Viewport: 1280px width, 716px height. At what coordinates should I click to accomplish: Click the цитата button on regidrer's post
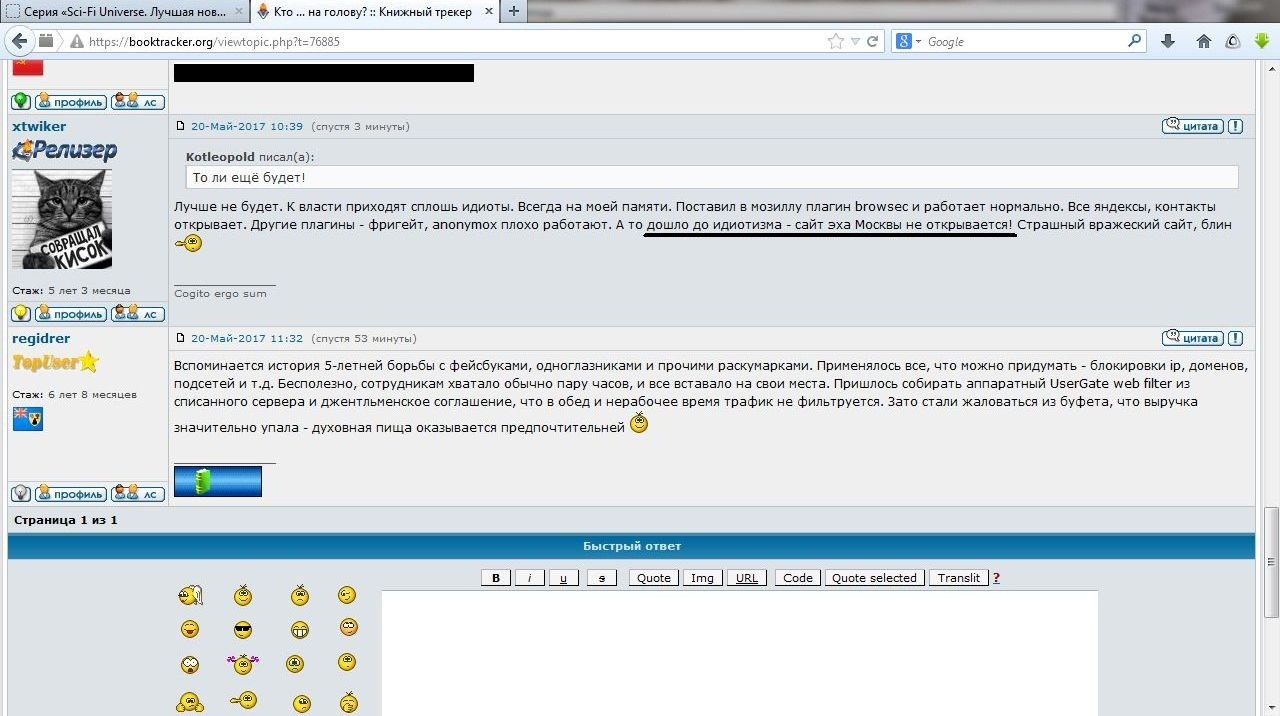(1192, 338)
